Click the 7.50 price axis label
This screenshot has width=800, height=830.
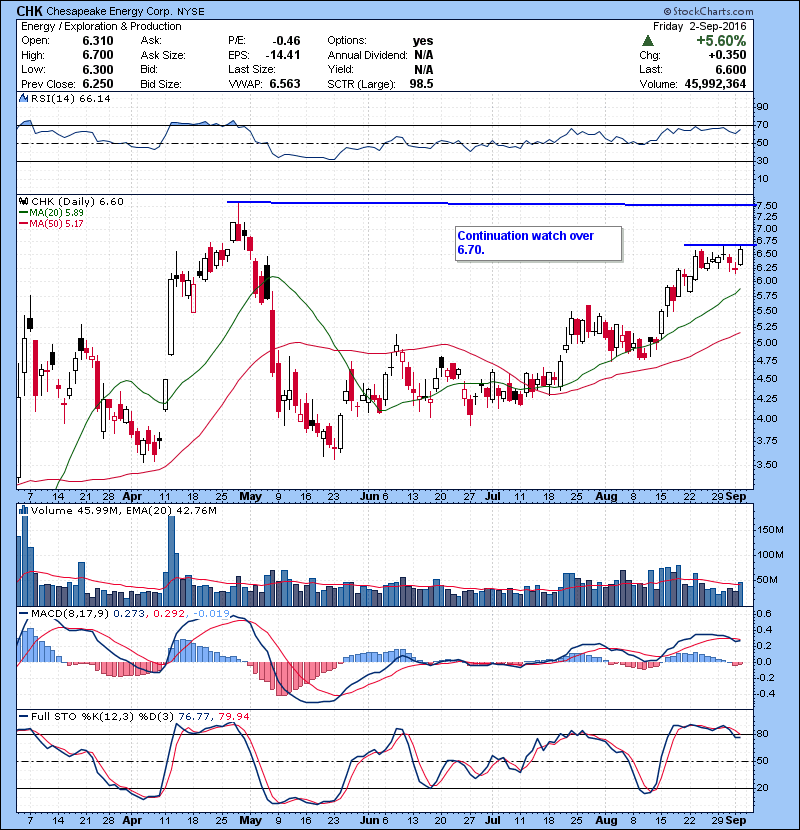pyautogui.click(x=767, y=205)
